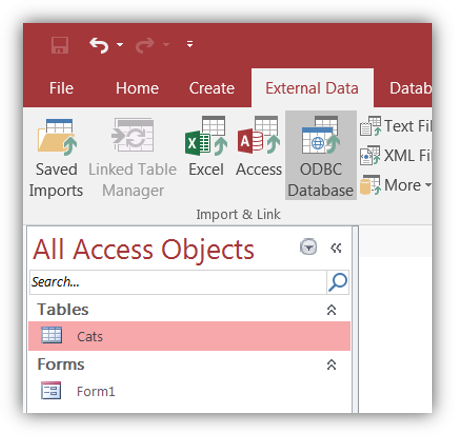
Task: Open the Redo history dropdown arrow
Action: 166,44
